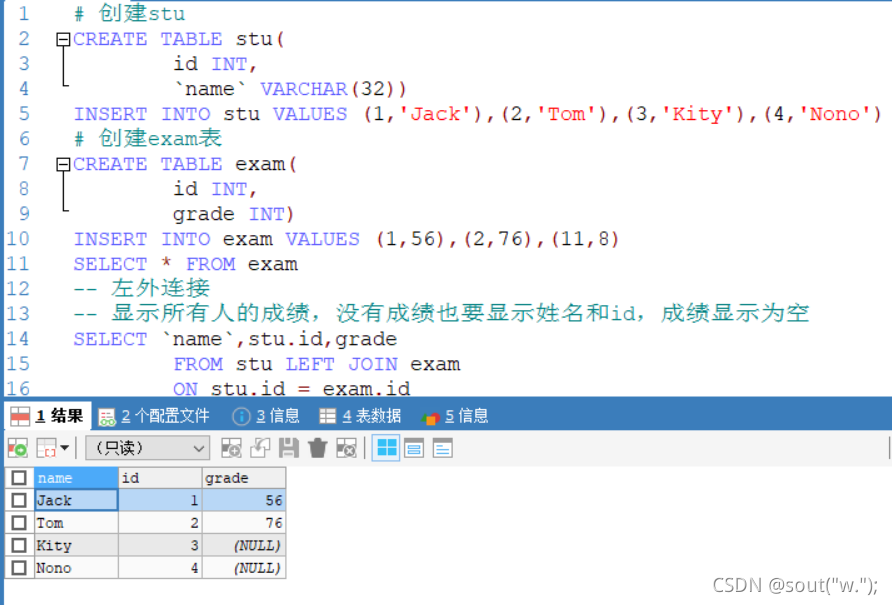Viewport: 892px width, 605px height.
Task: Check the Nono row checkbox
Action: tap(19, 567)
